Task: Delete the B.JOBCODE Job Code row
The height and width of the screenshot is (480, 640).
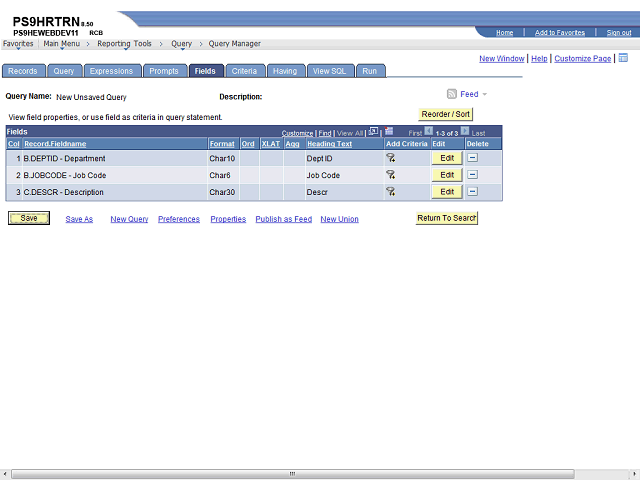Action: coord(472,175)
